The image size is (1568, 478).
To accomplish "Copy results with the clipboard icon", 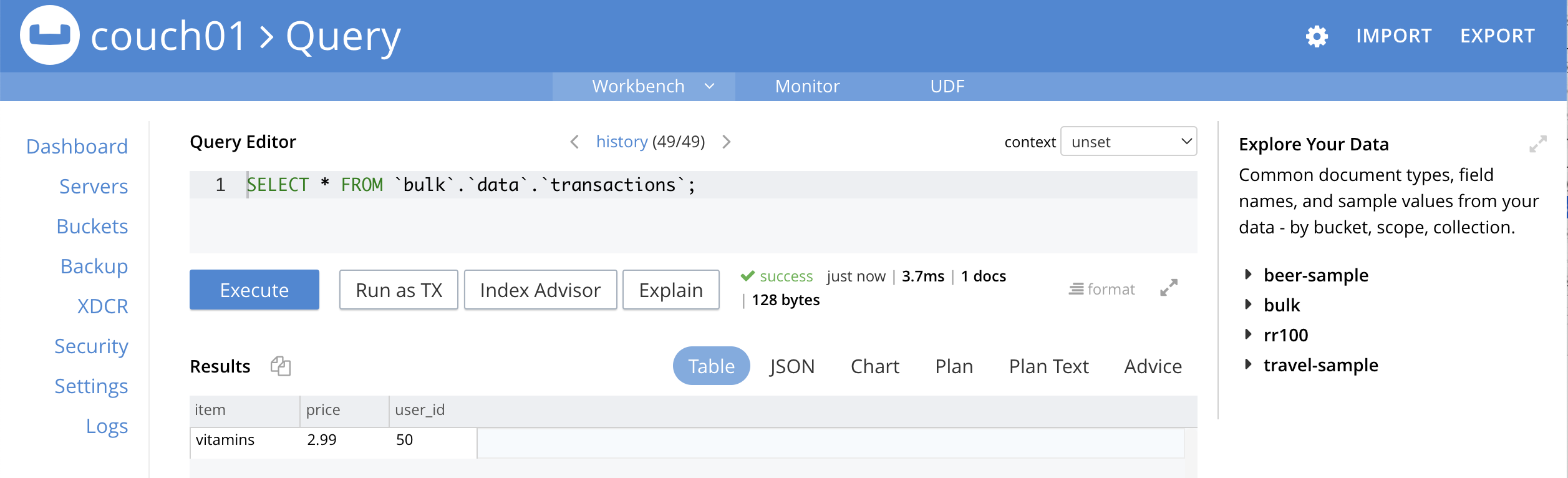I will point(281,366).
